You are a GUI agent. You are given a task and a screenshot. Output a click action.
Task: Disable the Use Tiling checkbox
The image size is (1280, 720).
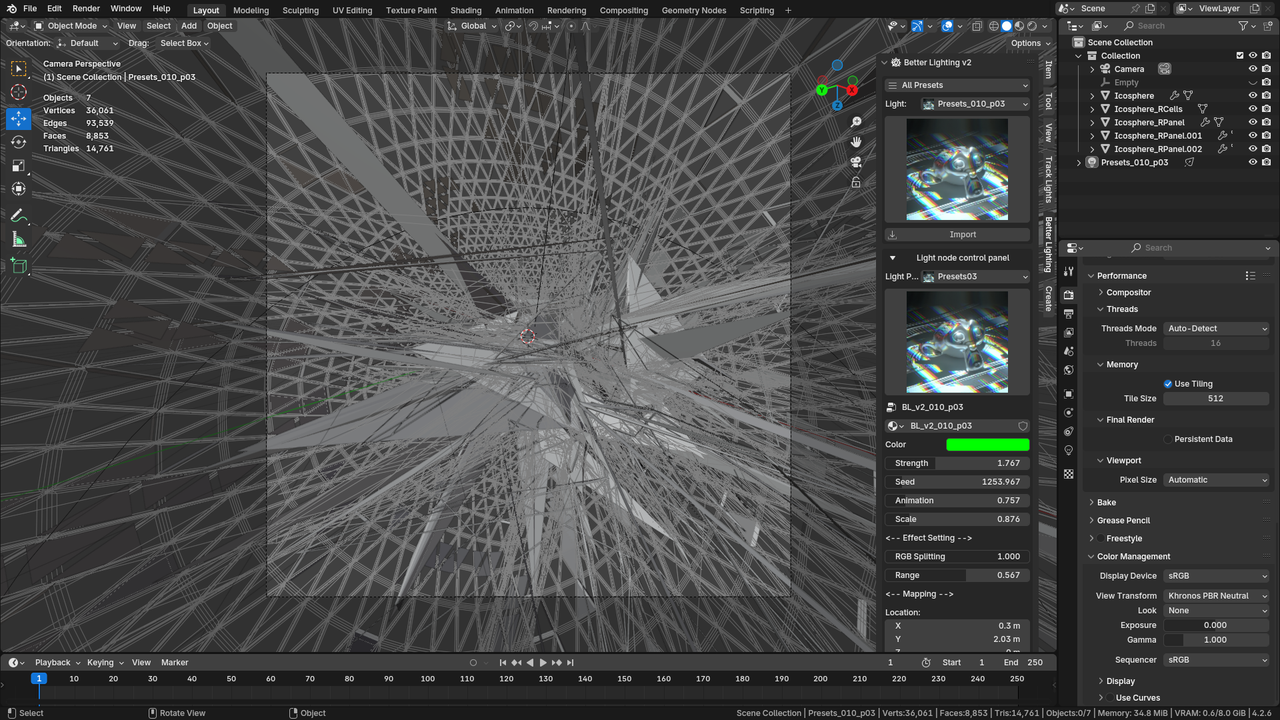[x=1168, y=384]
